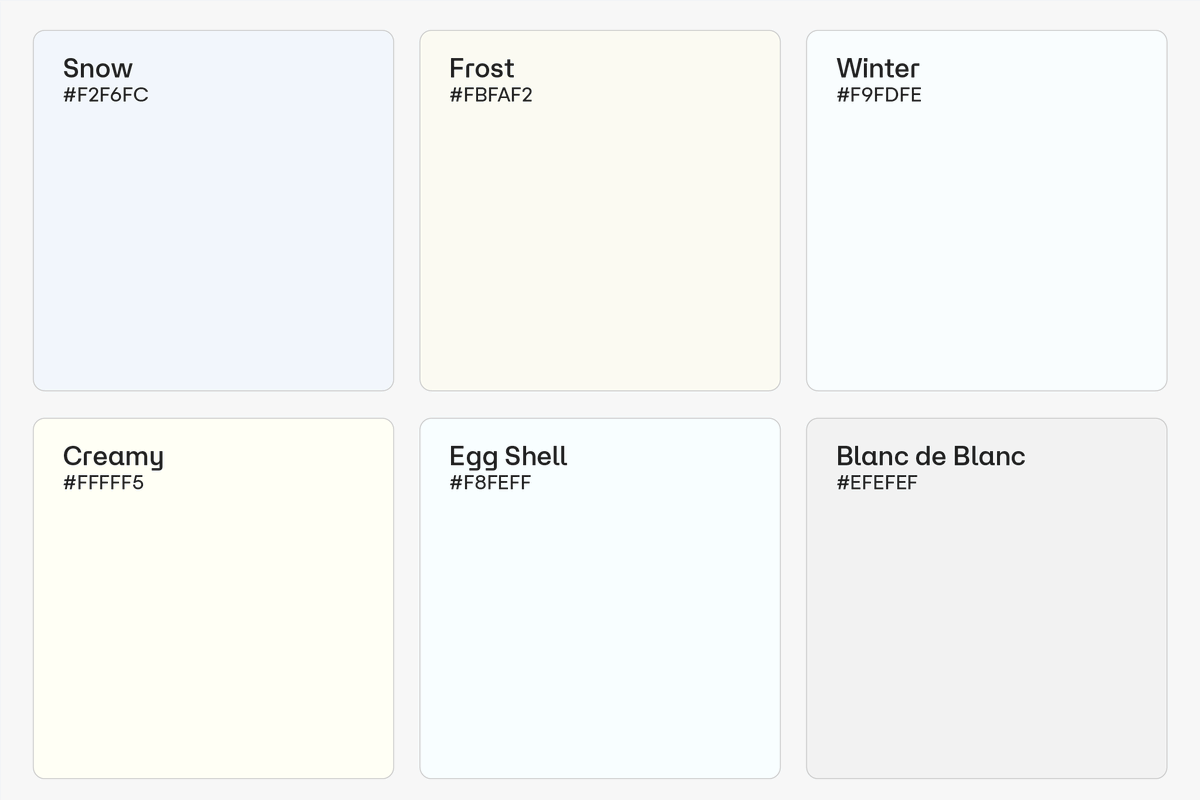Click the #F9FDFE hex code

coord(879,95)
